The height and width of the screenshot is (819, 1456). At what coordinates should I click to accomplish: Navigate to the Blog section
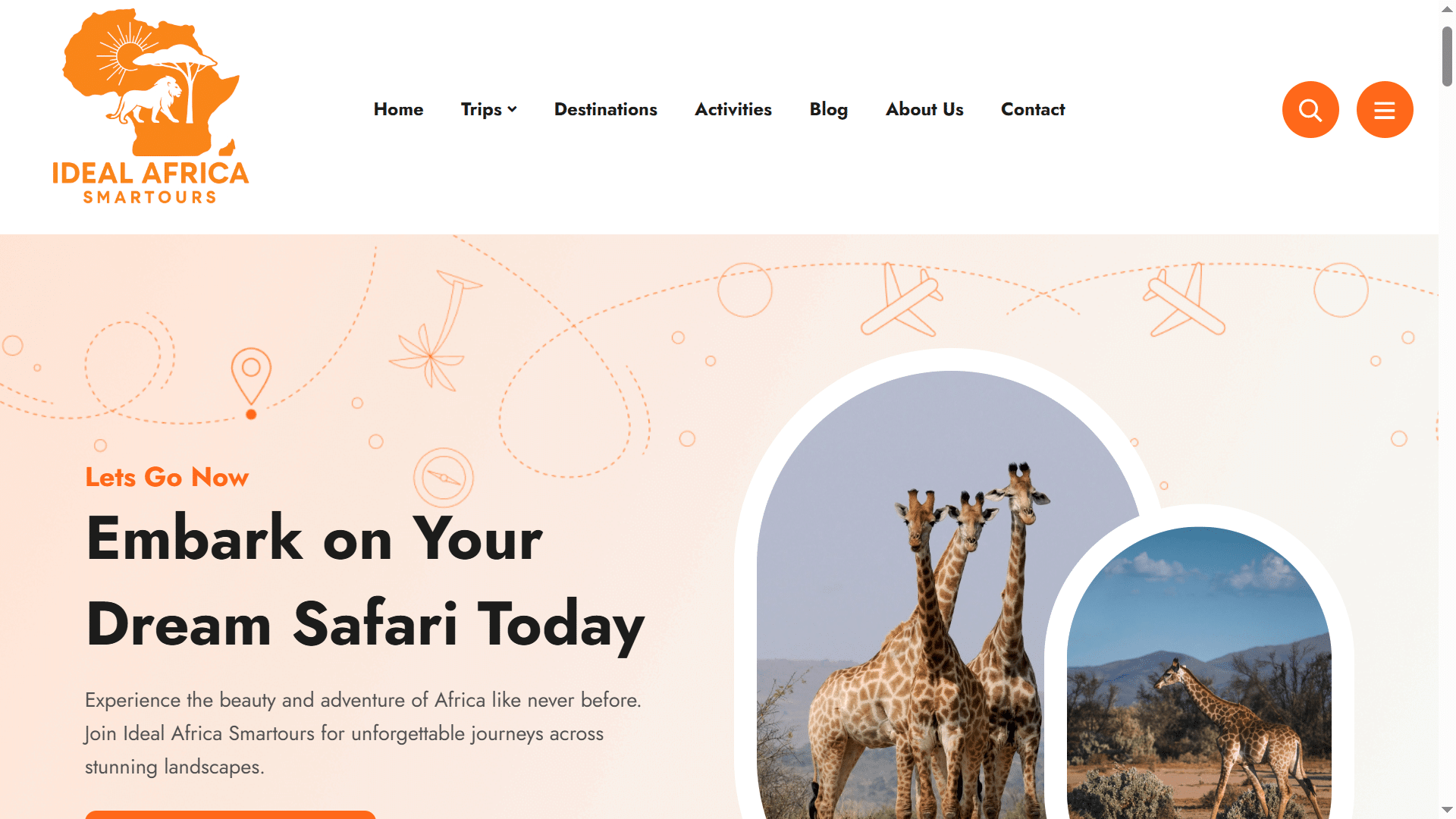[828, 109]
